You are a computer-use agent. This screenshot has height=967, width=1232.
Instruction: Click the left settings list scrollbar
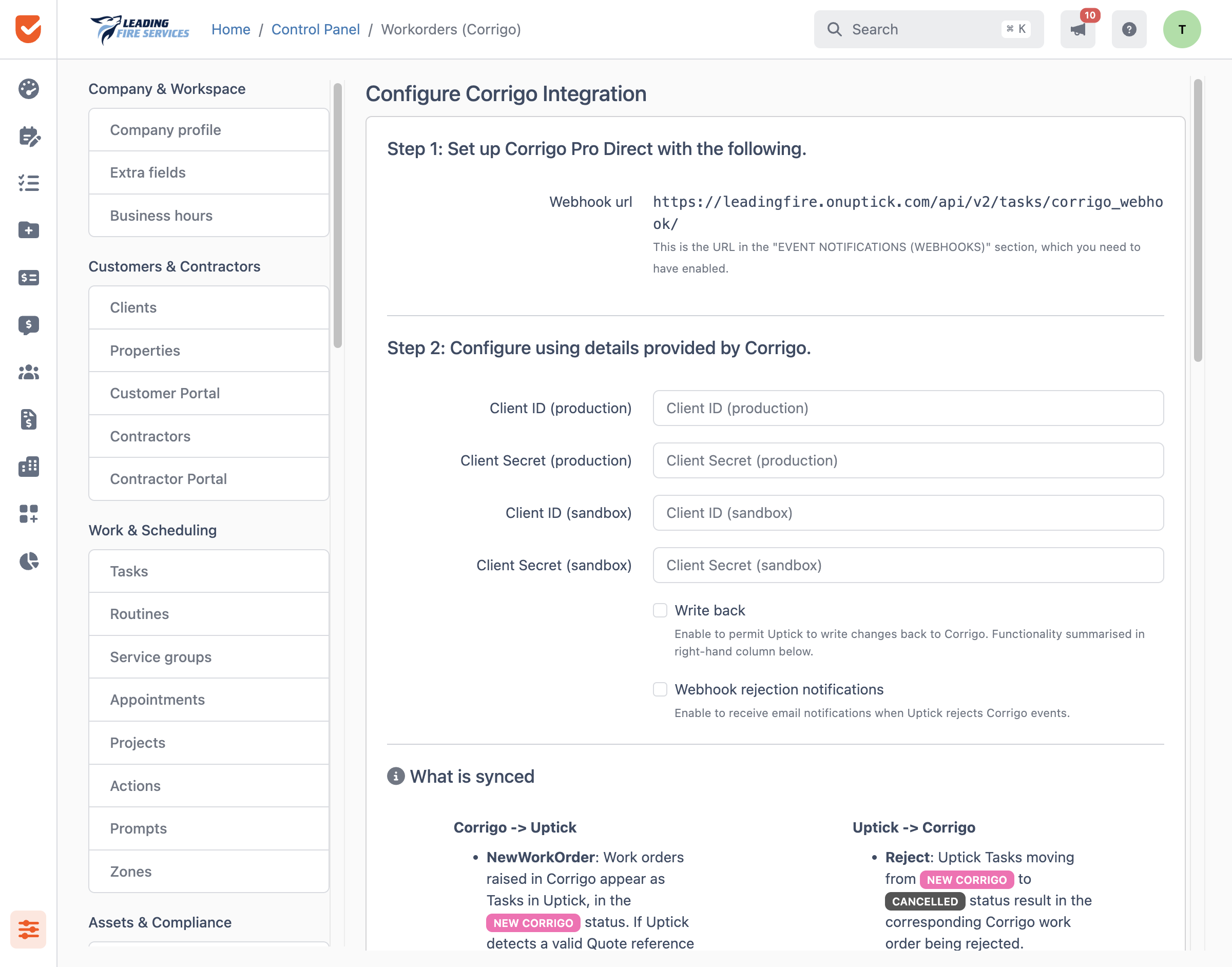338,215
